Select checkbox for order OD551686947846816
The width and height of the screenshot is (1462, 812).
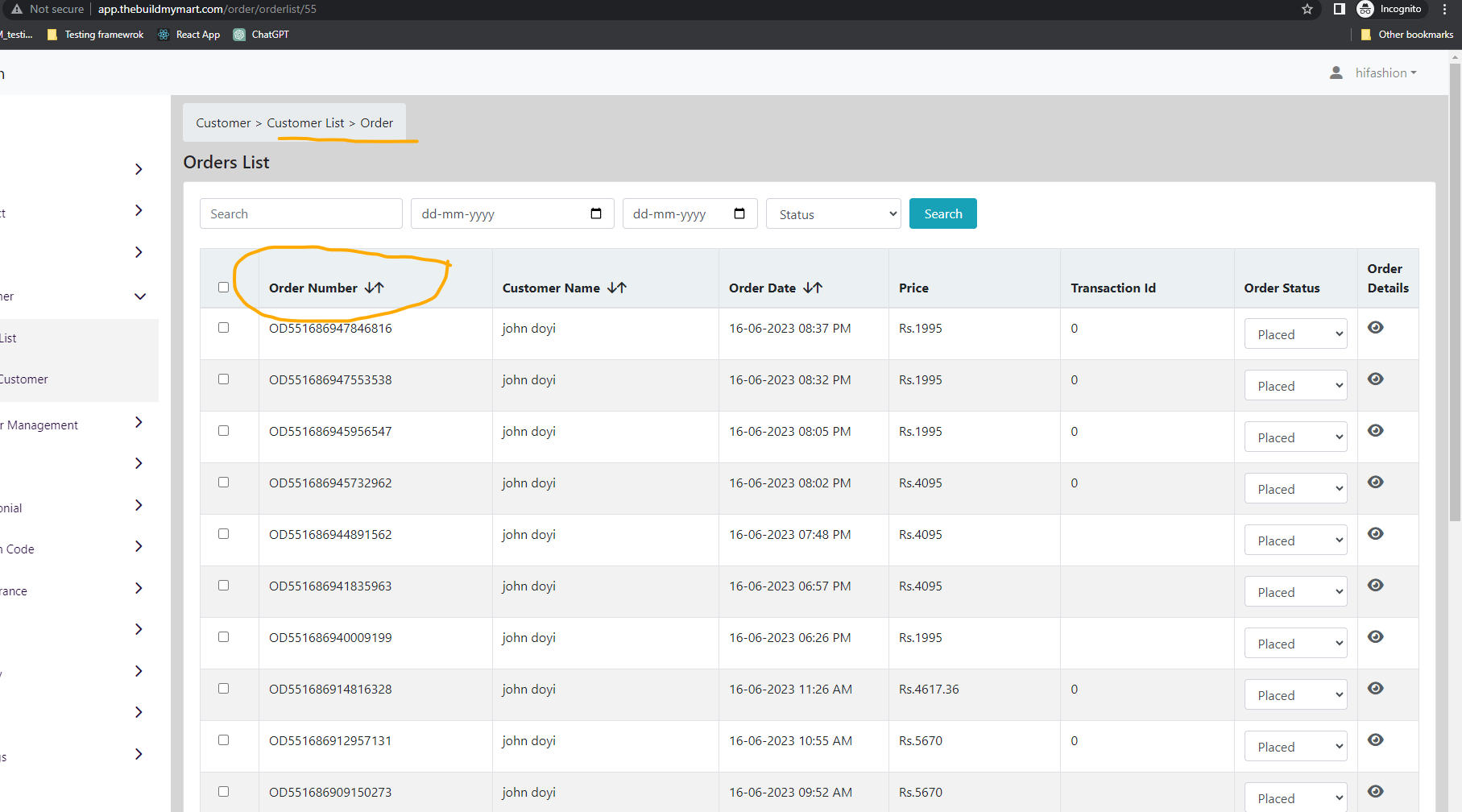tap(224, 328)
